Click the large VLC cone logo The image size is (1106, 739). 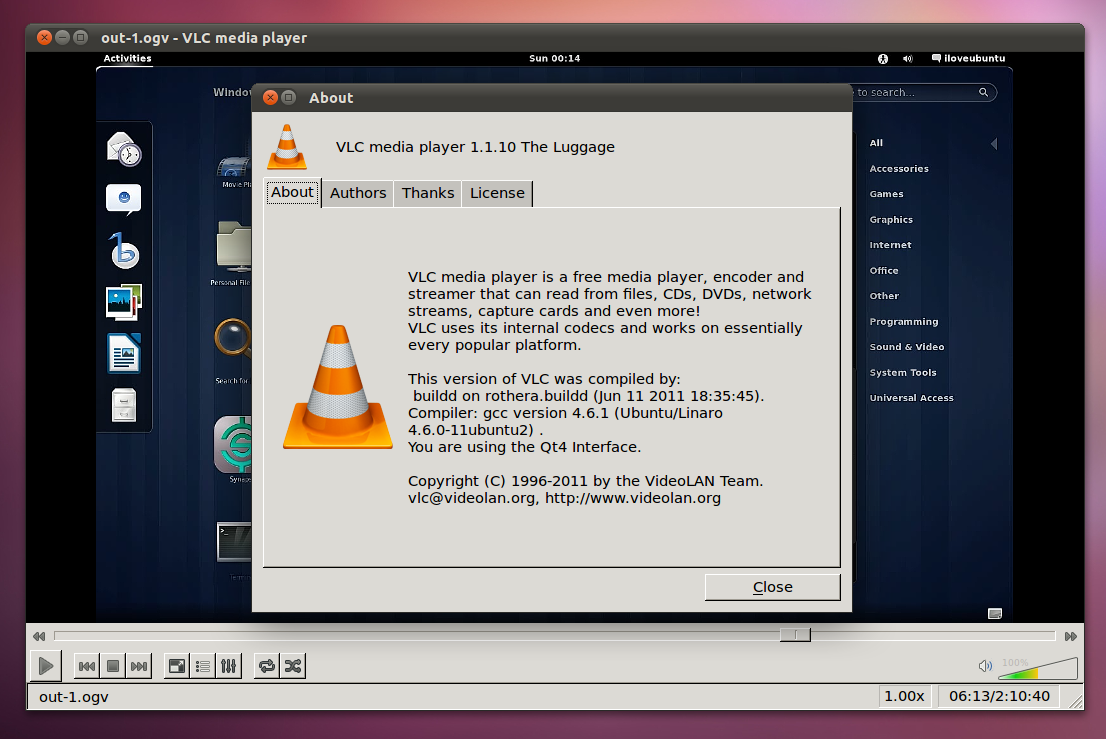[338, 386]
